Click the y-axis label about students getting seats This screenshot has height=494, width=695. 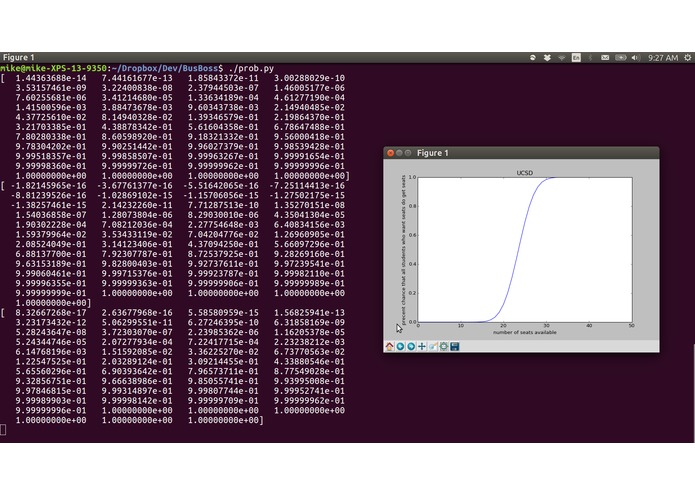(x=403, y=250)
